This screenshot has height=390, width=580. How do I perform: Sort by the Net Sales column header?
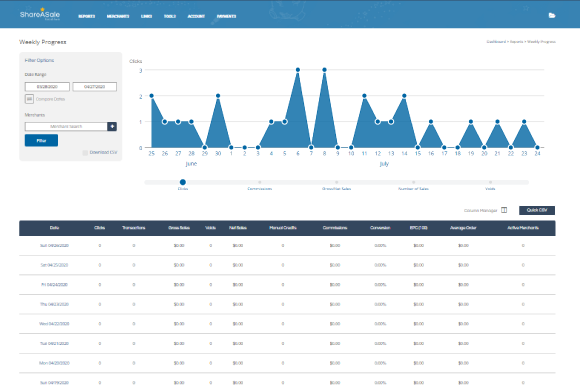coord(237,228)
